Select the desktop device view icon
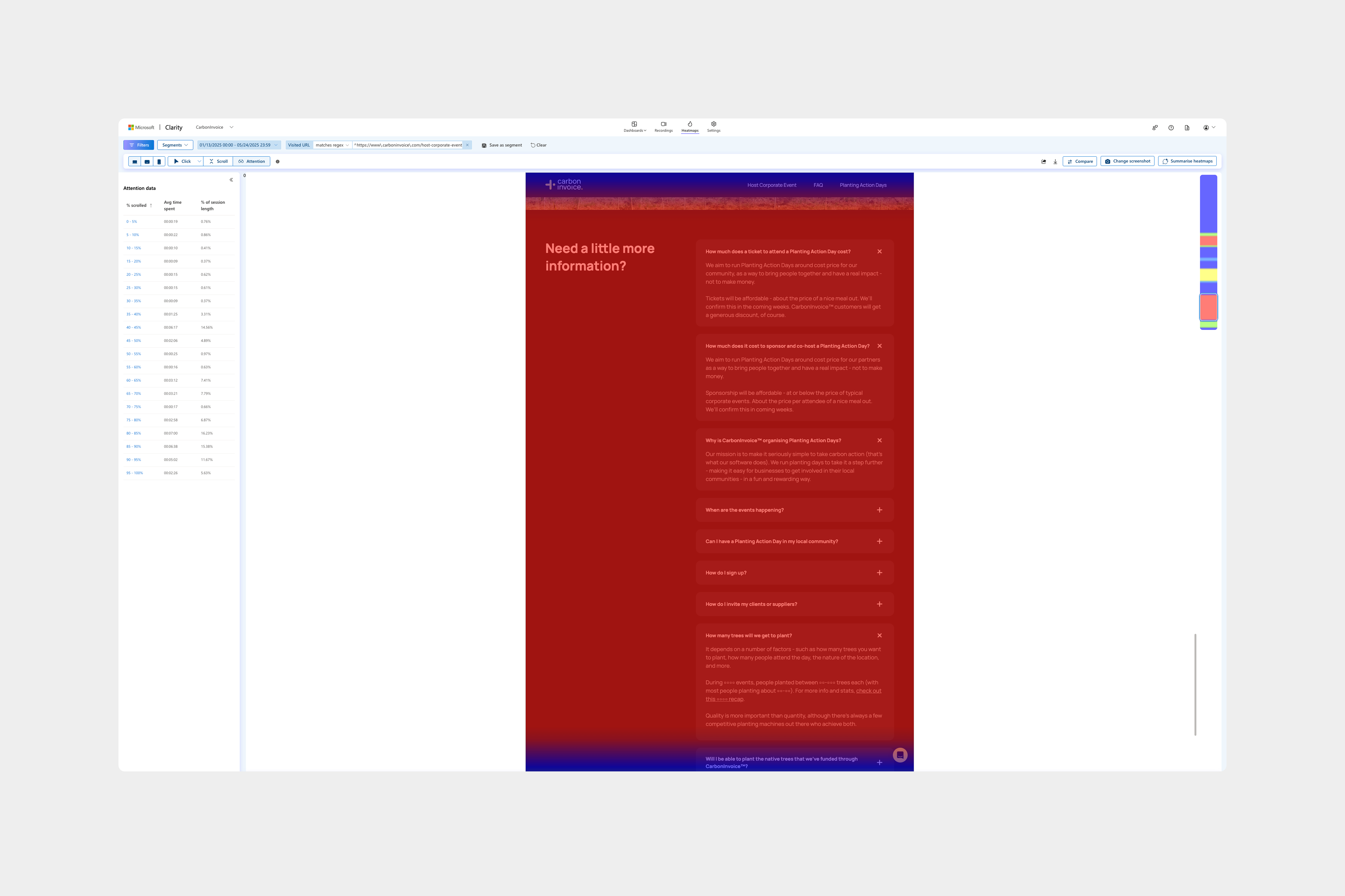Image resolution: width=1345 pixels, height=896 pixels. point(135,162)
